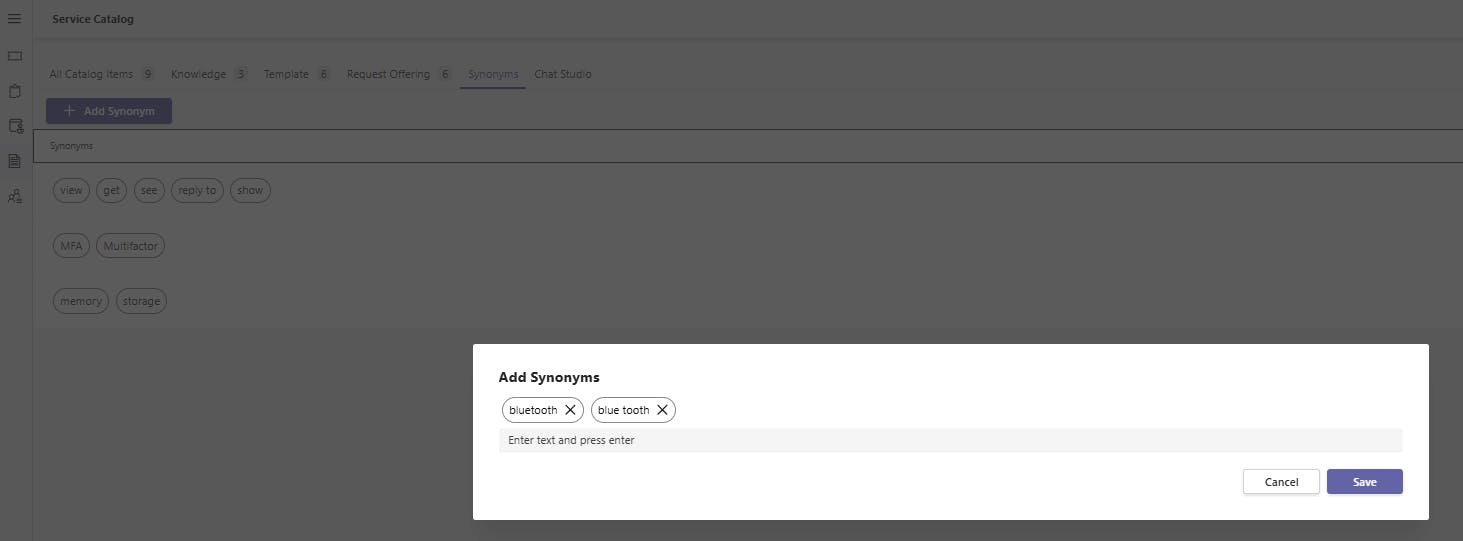Screen dimensions: 1463x541
Task: Open the document page icon in sidebar
Action: point(15,161)
